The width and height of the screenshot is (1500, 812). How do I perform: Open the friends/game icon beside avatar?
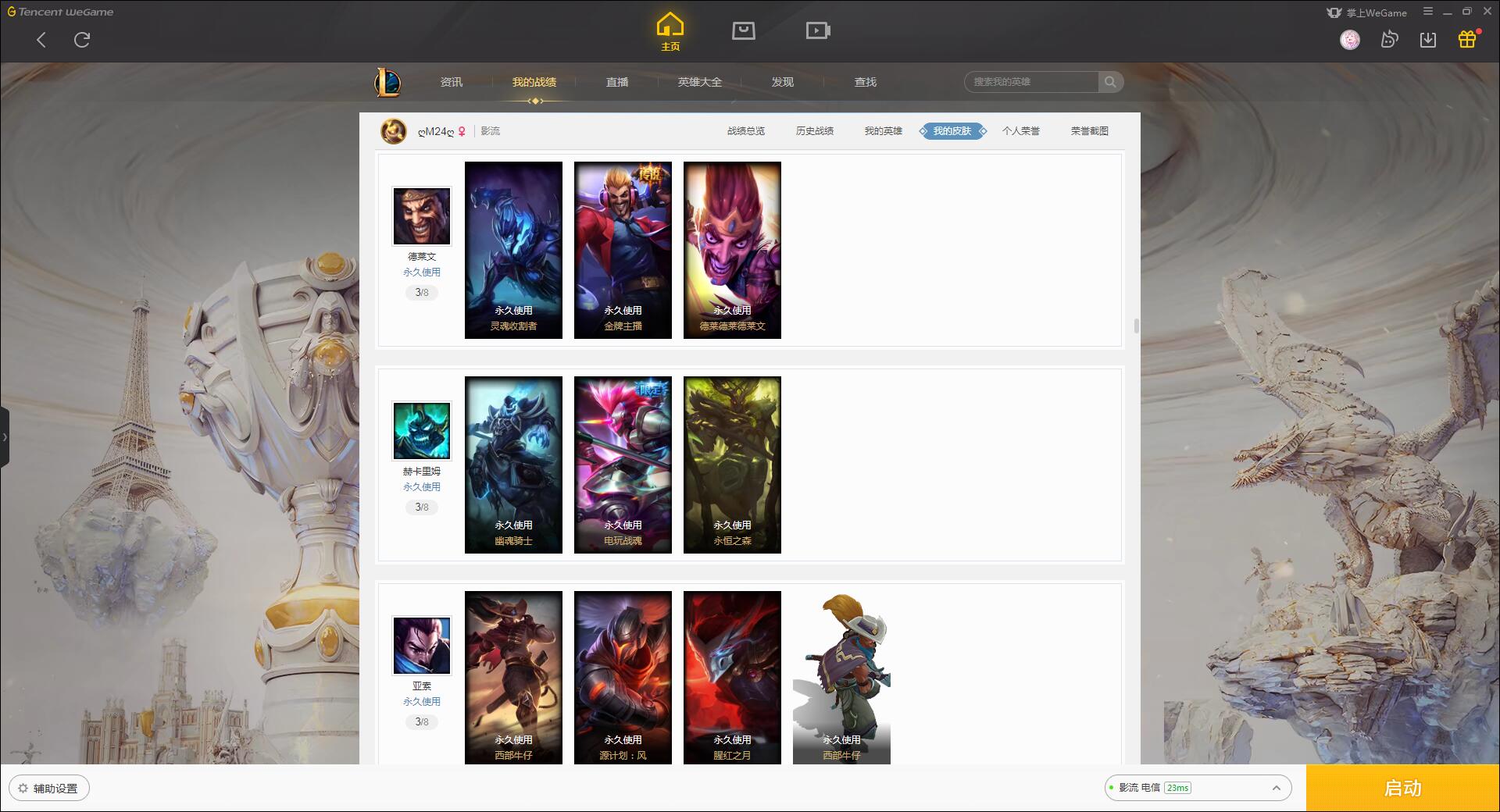click(x=1389, y=40)
